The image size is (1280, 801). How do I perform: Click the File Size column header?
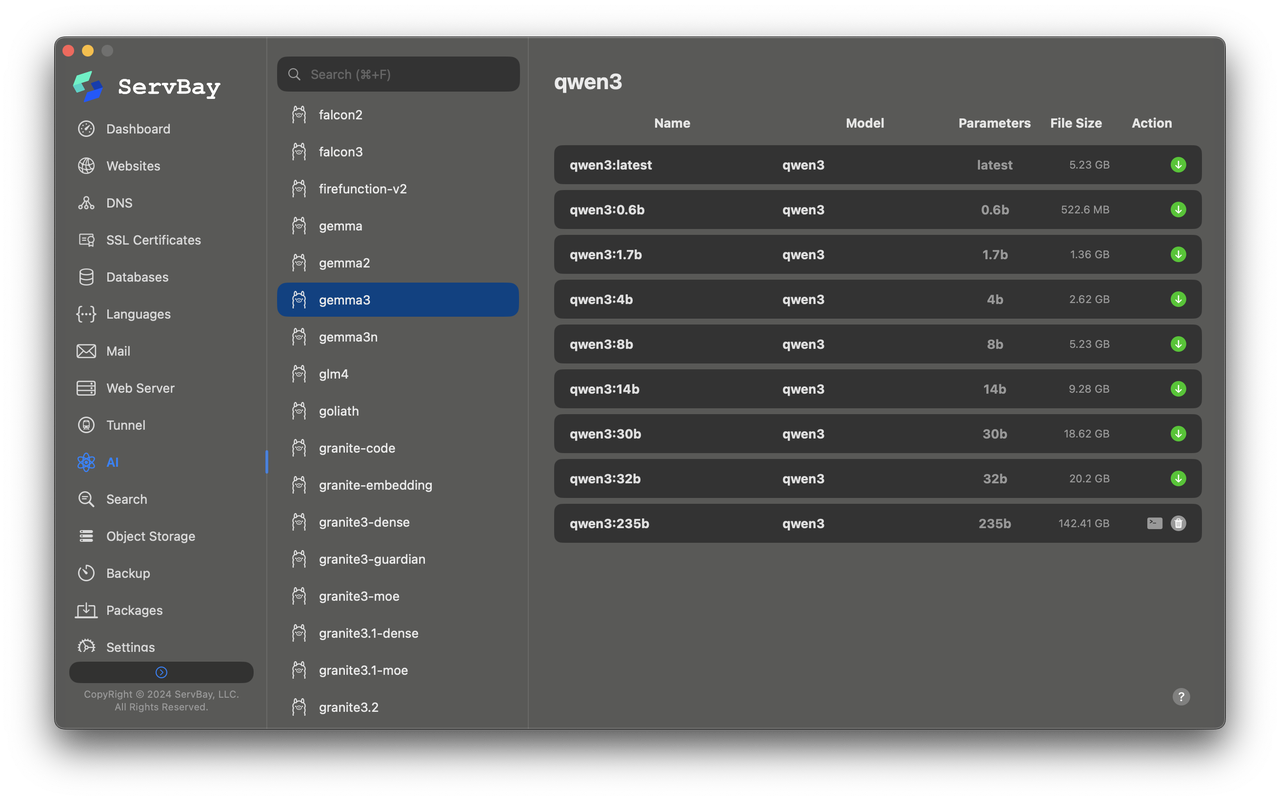(1076, 123)
